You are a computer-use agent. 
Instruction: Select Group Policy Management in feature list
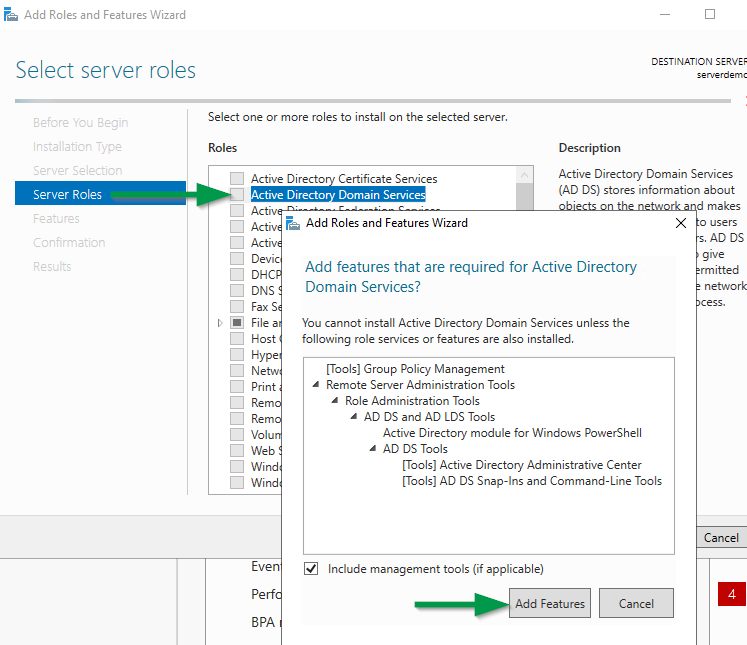pyautogui.click(x=415, y=369)
